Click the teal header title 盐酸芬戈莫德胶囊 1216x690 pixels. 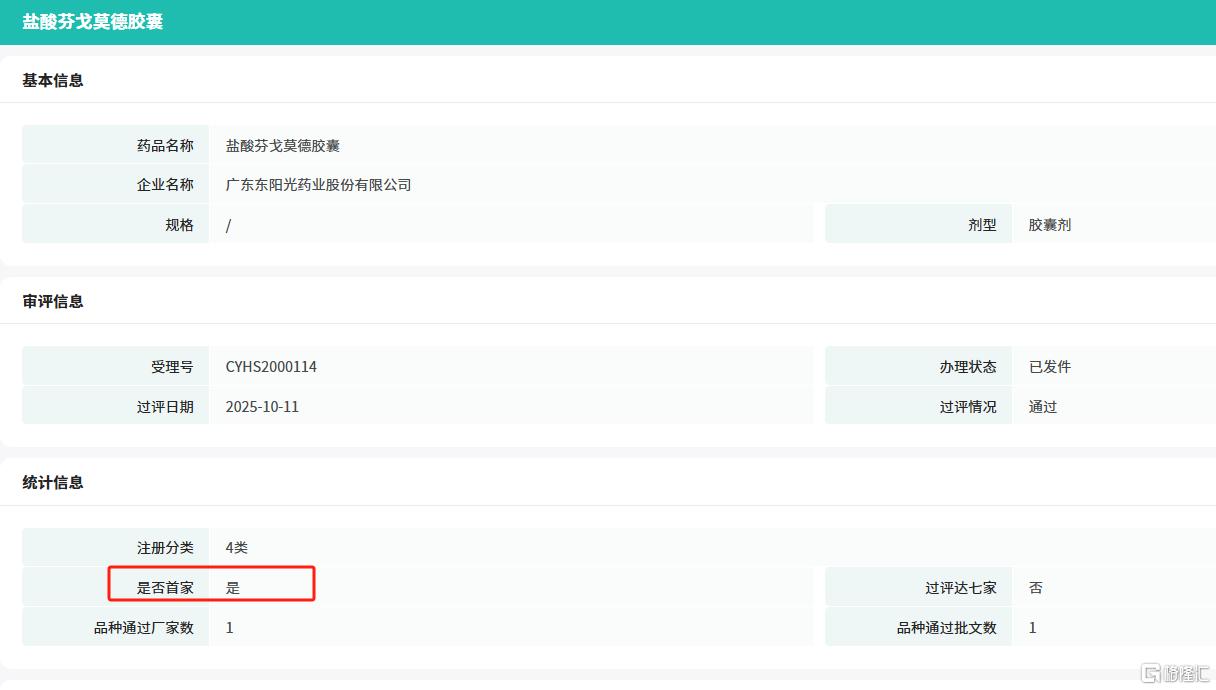93,22
